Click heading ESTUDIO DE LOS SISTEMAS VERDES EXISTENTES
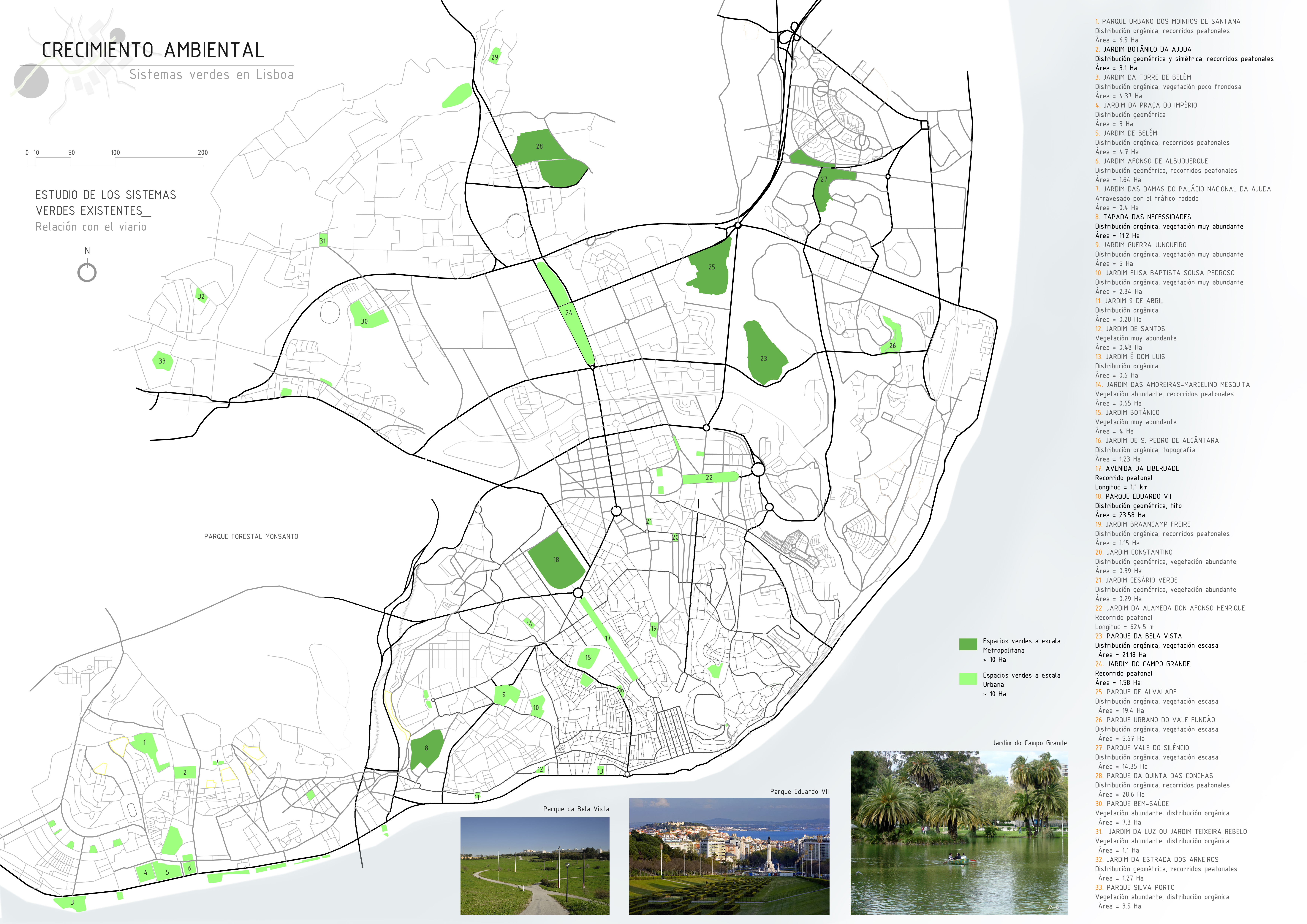This screenshot has height=924, width=1307. pyautogui.click(x=106, y=203)
